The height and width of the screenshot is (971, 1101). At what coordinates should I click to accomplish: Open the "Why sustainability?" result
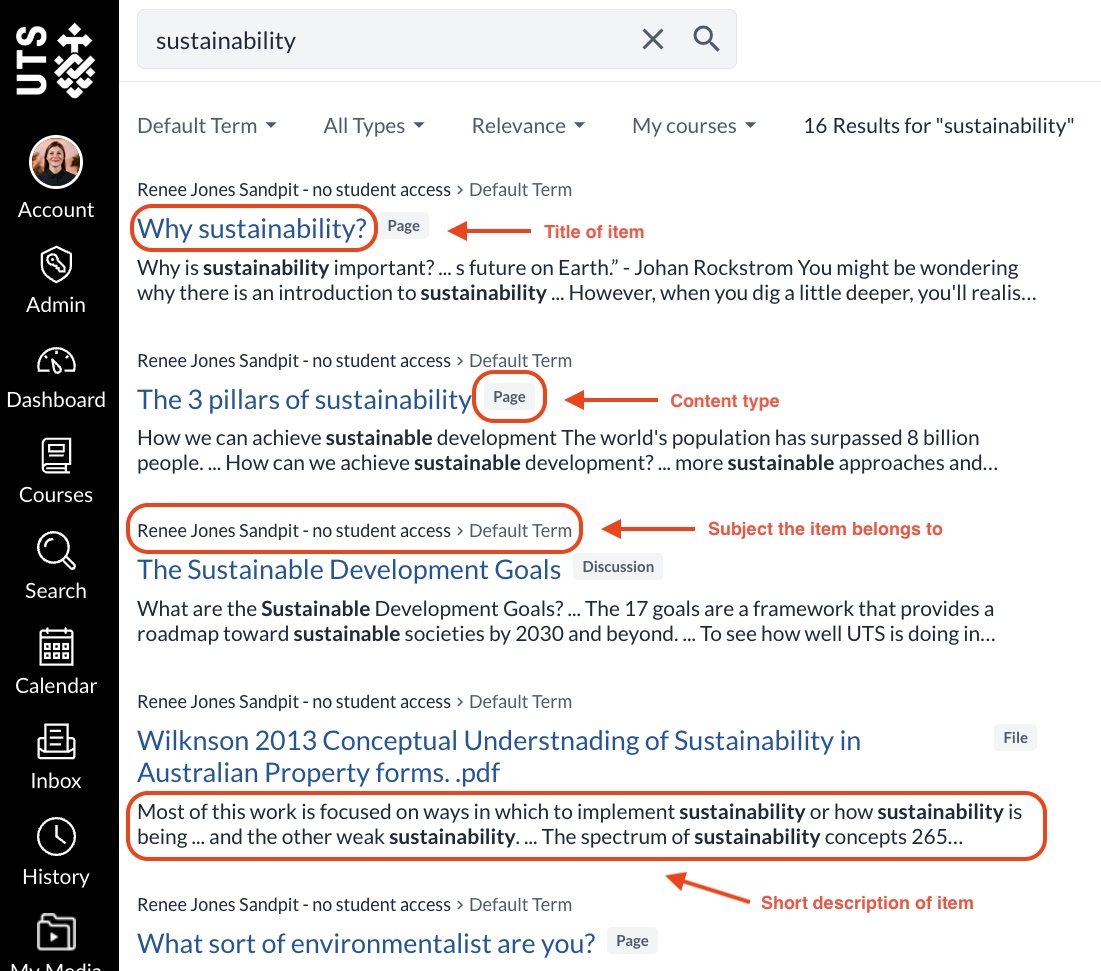252,228
